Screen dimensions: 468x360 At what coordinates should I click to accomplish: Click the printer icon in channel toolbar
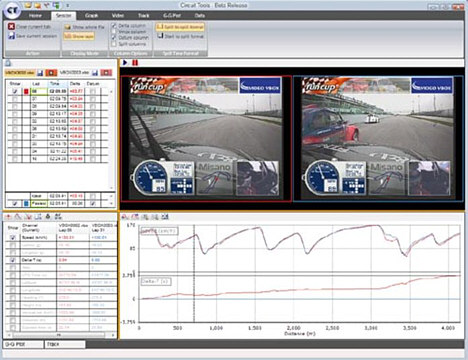pyautogui.click(x=48, y=217)
